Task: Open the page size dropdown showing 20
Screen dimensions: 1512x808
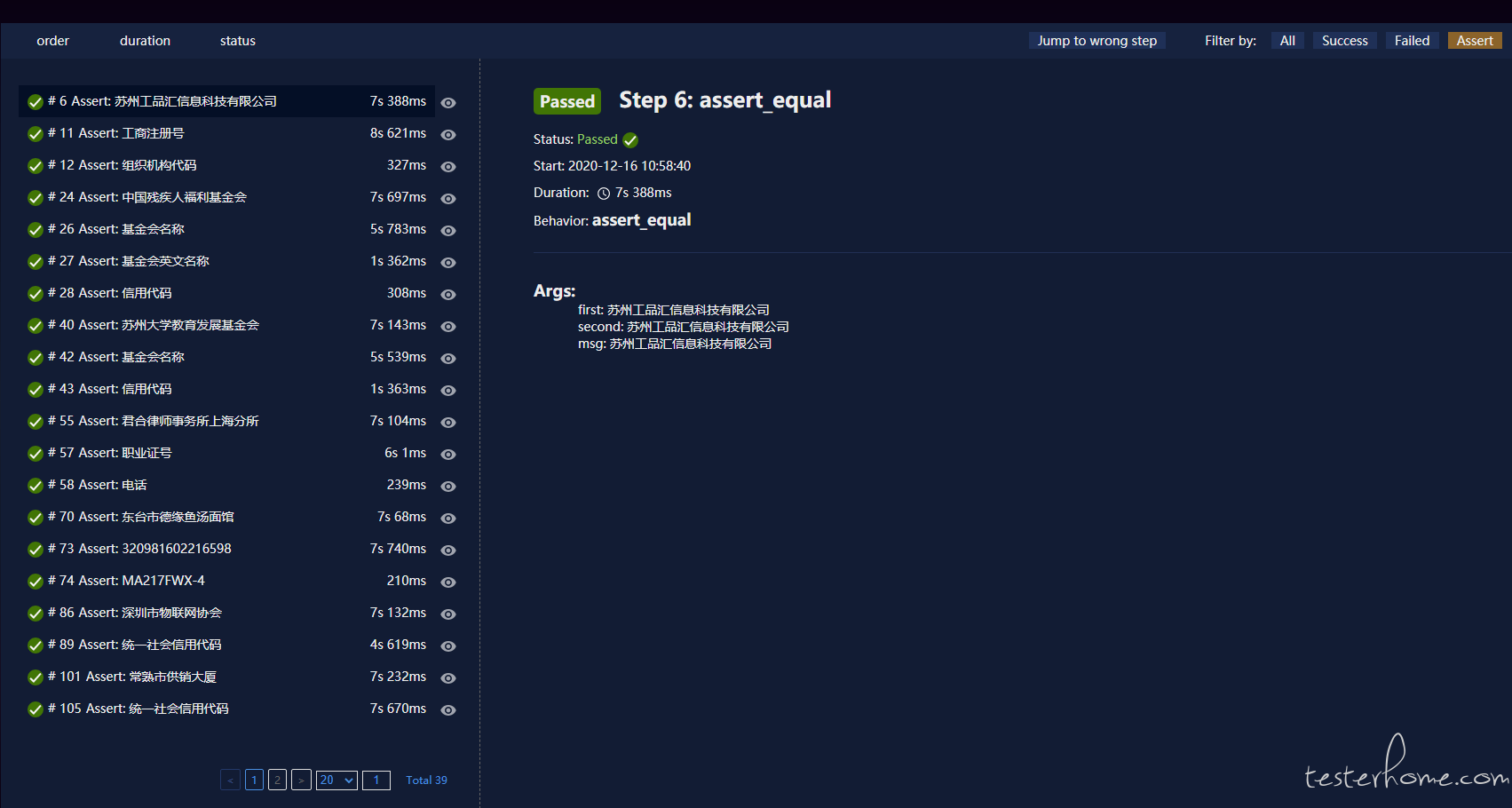Action: tap(336, 780)
